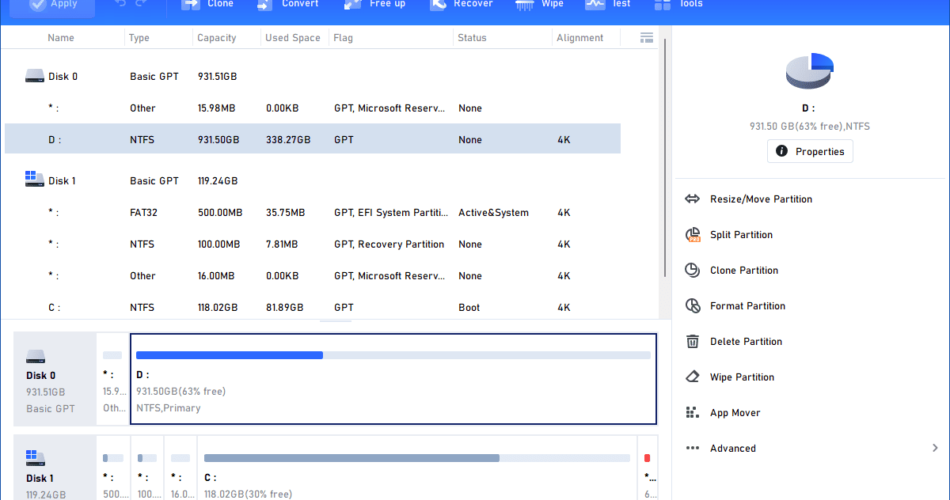Click the D: blue usage bar

pyautogui.click(x=229, y=355)
